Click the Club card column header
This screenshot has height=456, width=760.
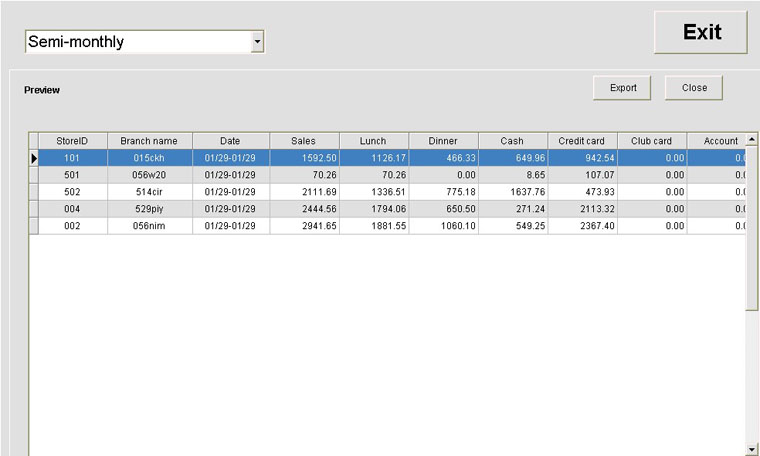click(x=652, y=141)
